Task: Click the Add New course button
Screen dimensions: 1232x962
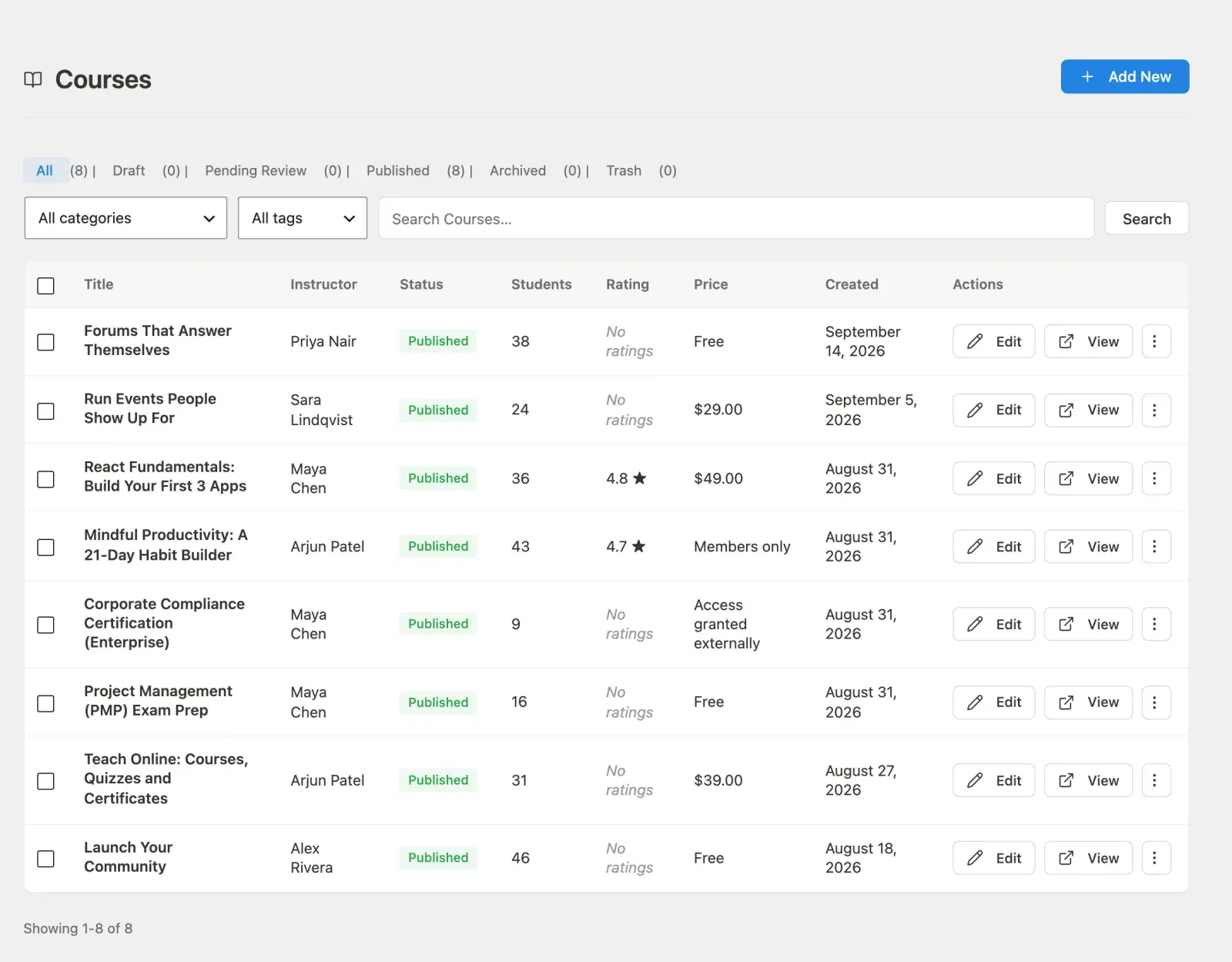Action: [1125, 76]
